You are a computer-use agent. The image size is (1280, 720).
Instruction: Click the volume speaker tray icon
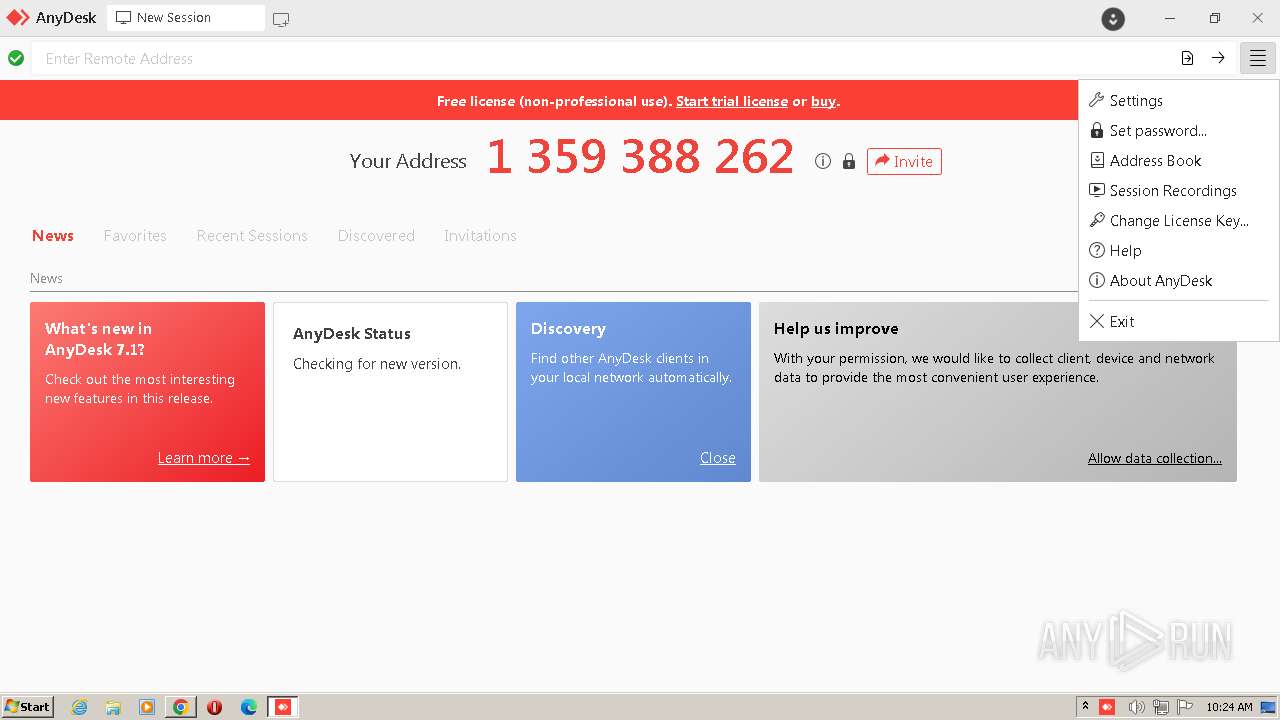tap(1136, 707)
